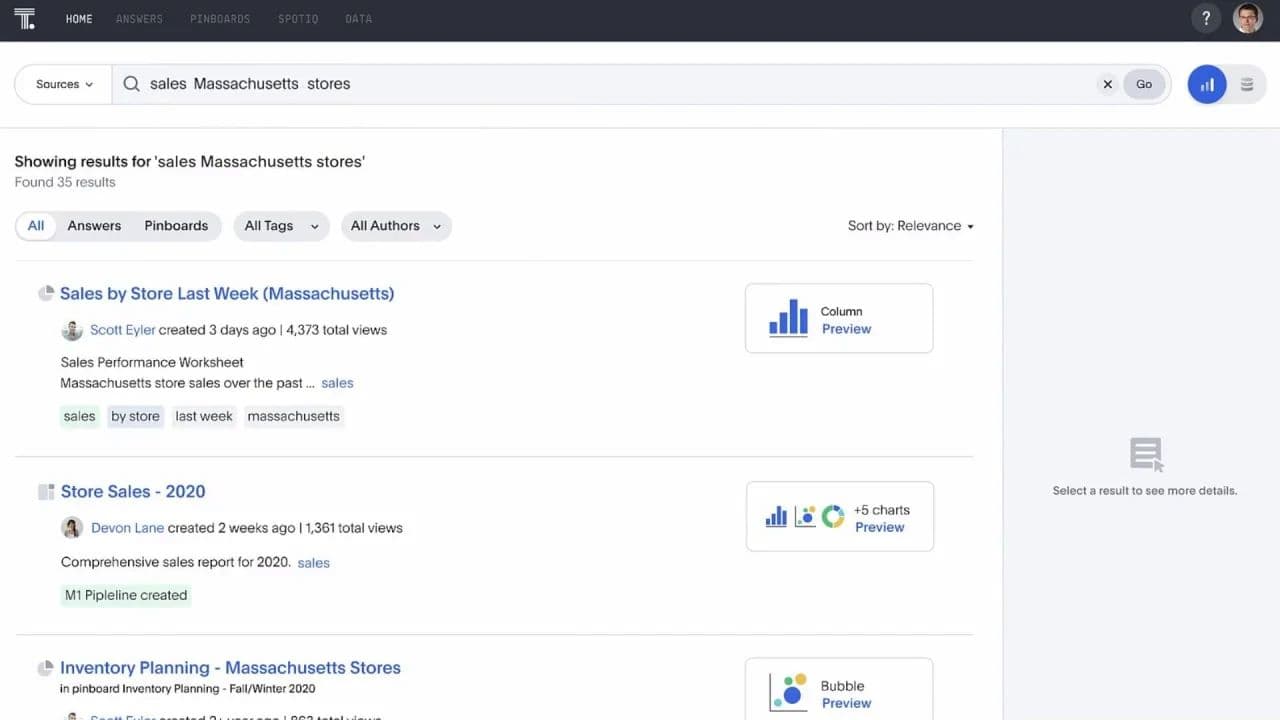This screenshot has width=1280, height=720.
Task: Clear the search query with X icon
Action: (x=1107, y=85)
